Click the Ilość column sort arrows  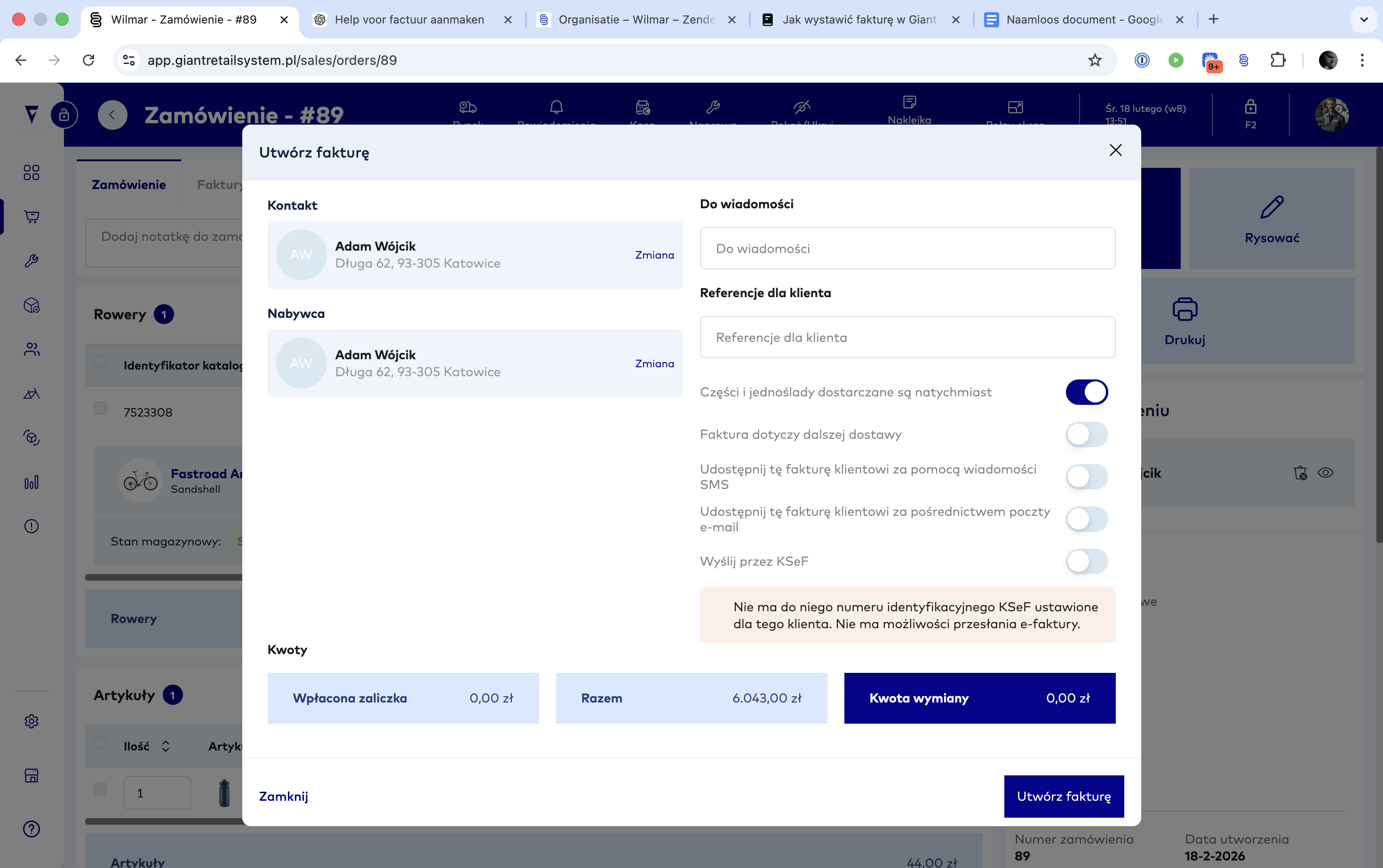pyautogui.click(x=166, y=746)
